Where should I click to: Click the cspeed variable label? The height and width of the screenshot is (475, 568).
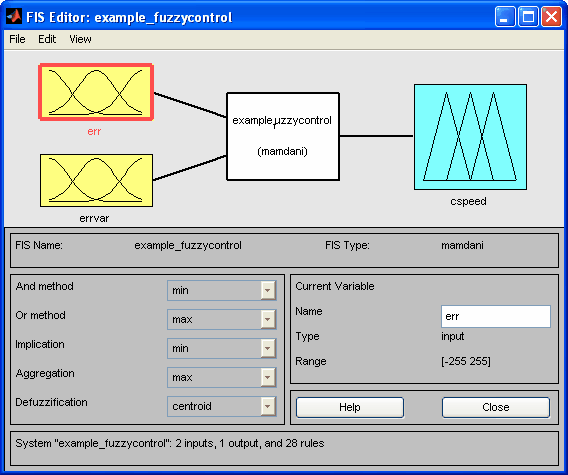468,201
